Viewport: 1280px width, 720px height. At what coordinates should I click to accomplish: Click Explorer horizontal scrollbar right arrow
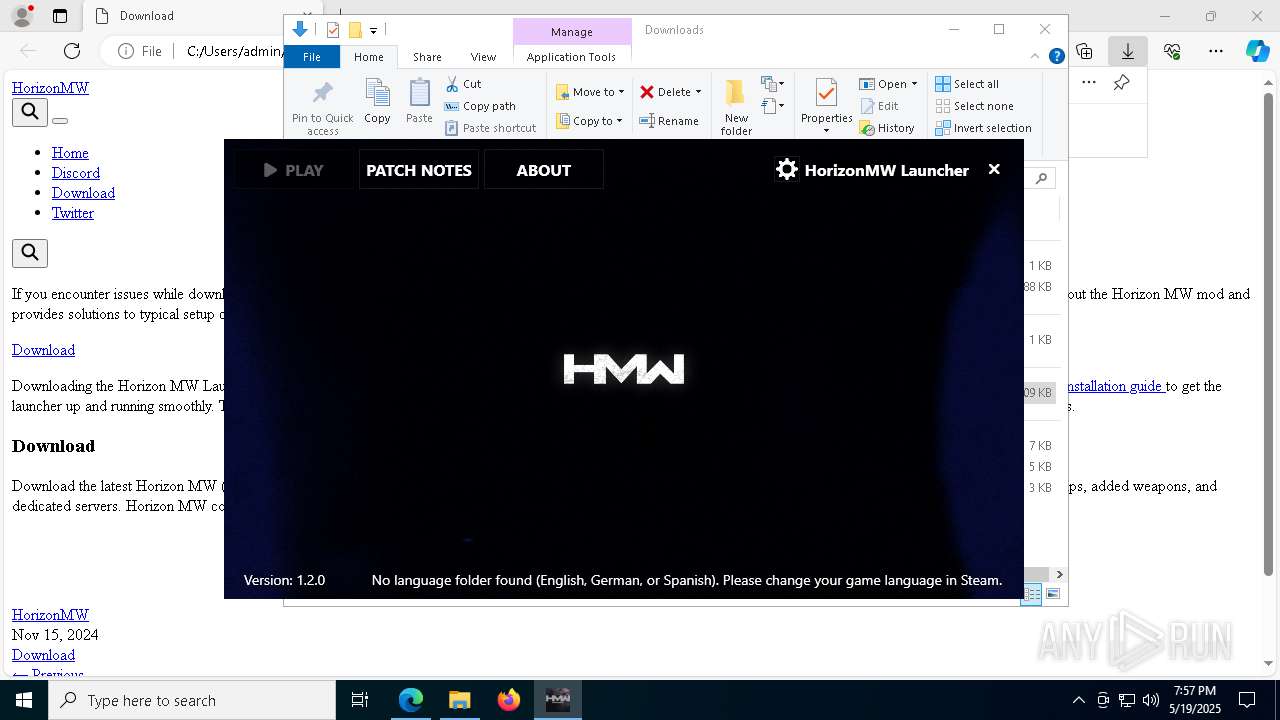[x=1059, y=574]
